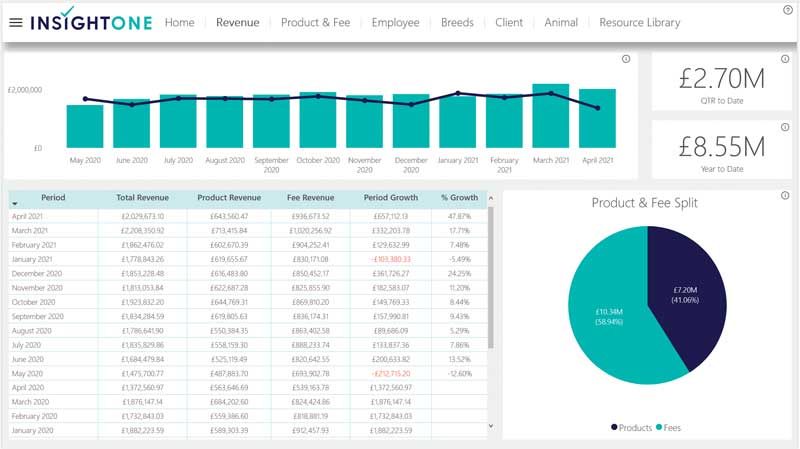Click info icon on revenue bar chart

coord(626,59)
